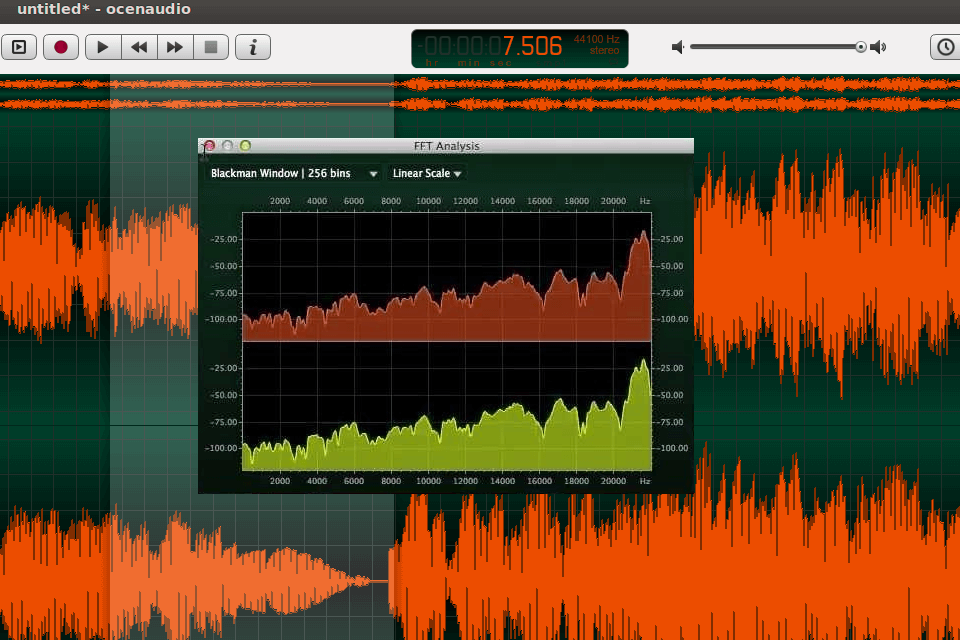The height and width of the screenshot is (640, 960).
Task: Click the time display showing 7.506
Action: click(519, 48)
